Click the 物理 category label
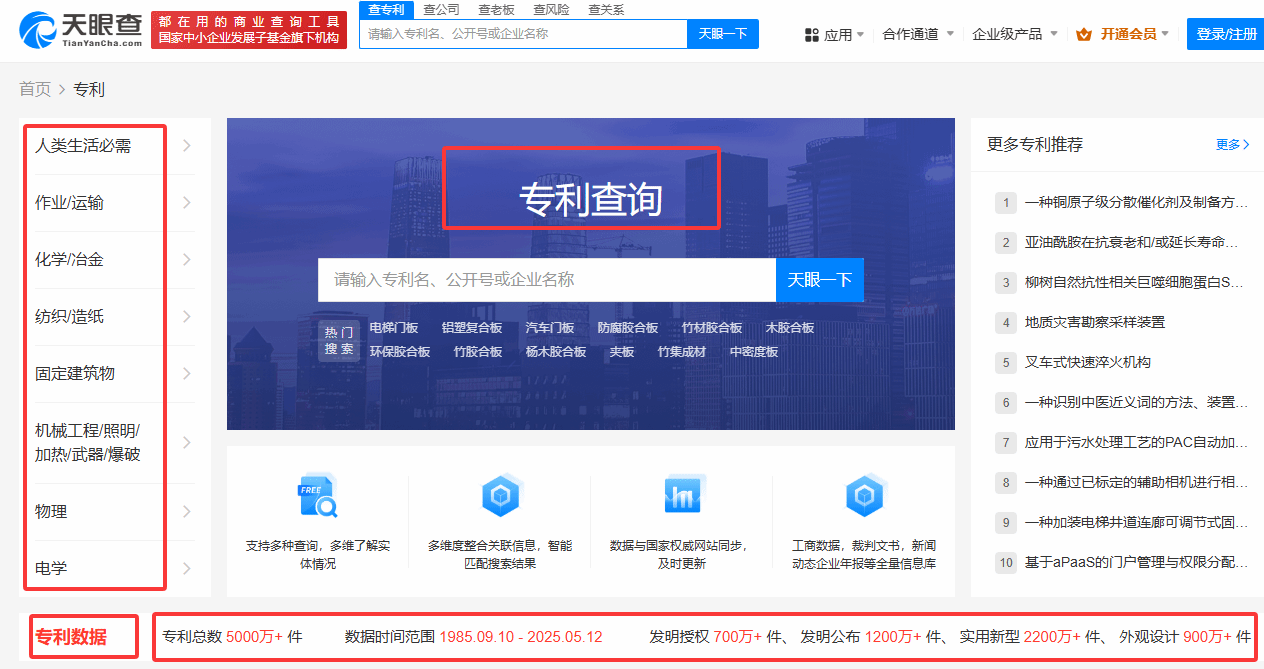Image resolution: width=1264 pixels, height=669 pixels. point(51,512)
